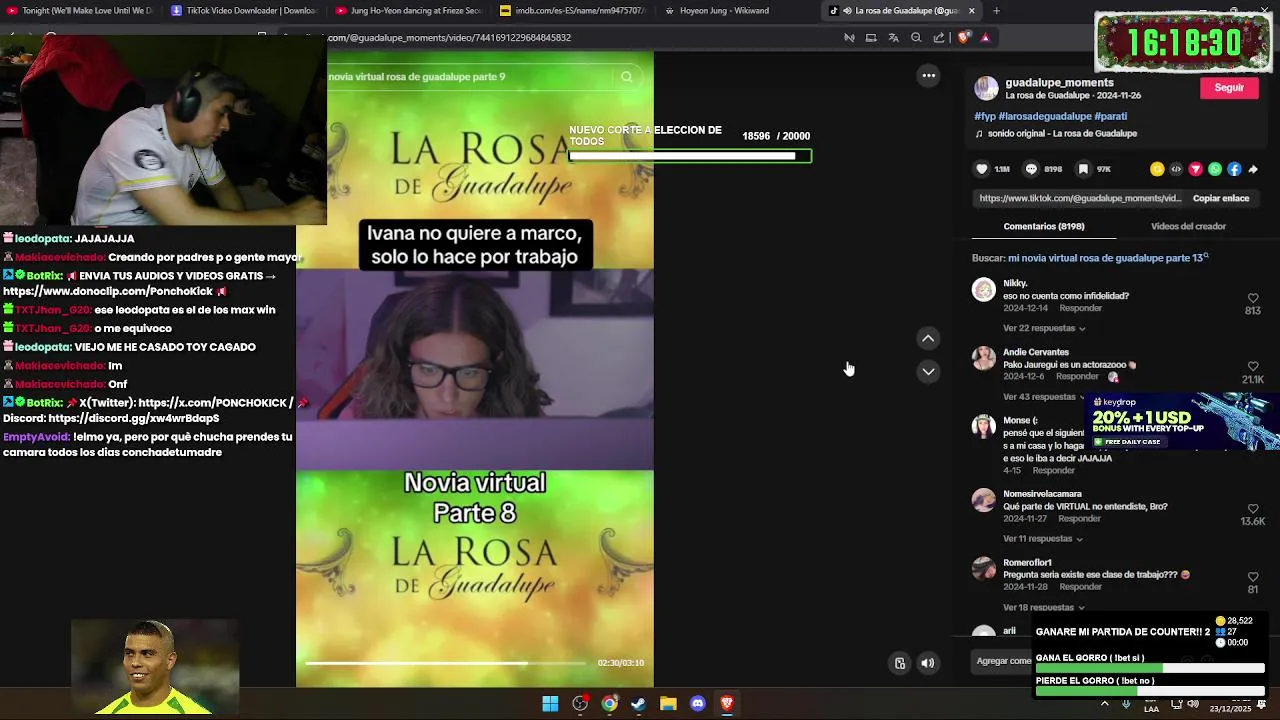Click the Agregar comentario input field
Screen dimensions: 1280x720
pyautogui.click(x=1004, y=661)
